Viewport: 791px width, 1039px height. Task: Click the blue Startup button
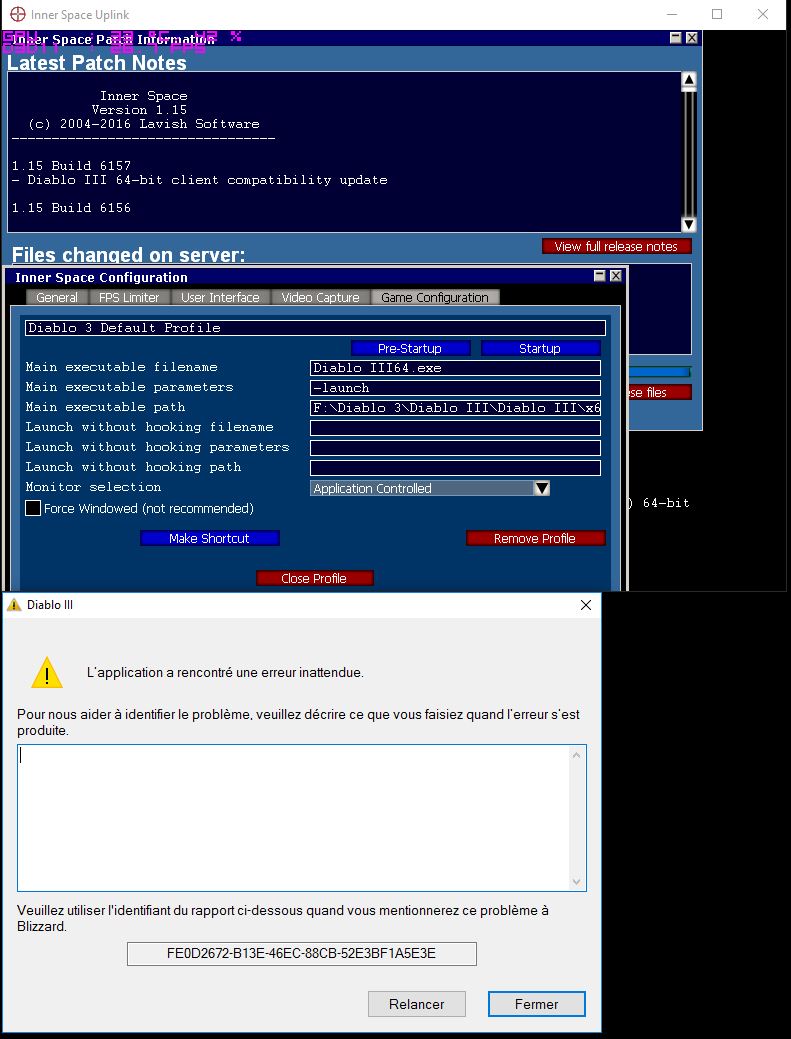pos(540,349)
